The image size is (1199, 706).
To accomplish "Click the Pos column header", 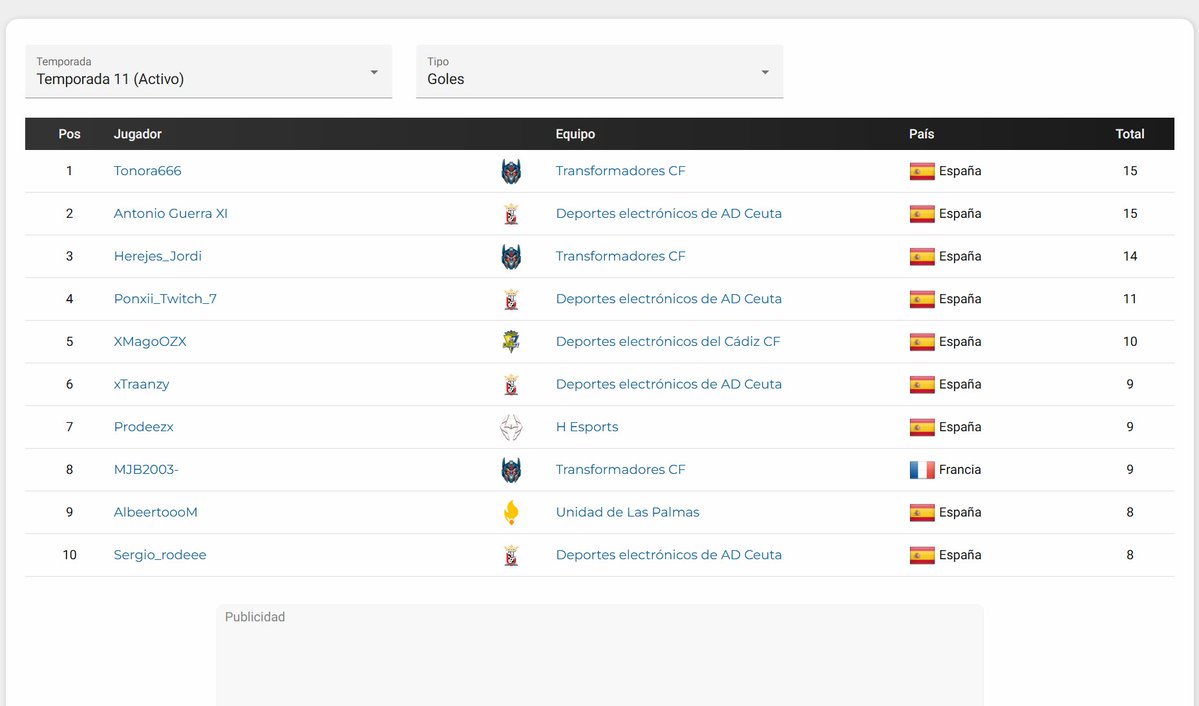I will (x=69, y=134).
